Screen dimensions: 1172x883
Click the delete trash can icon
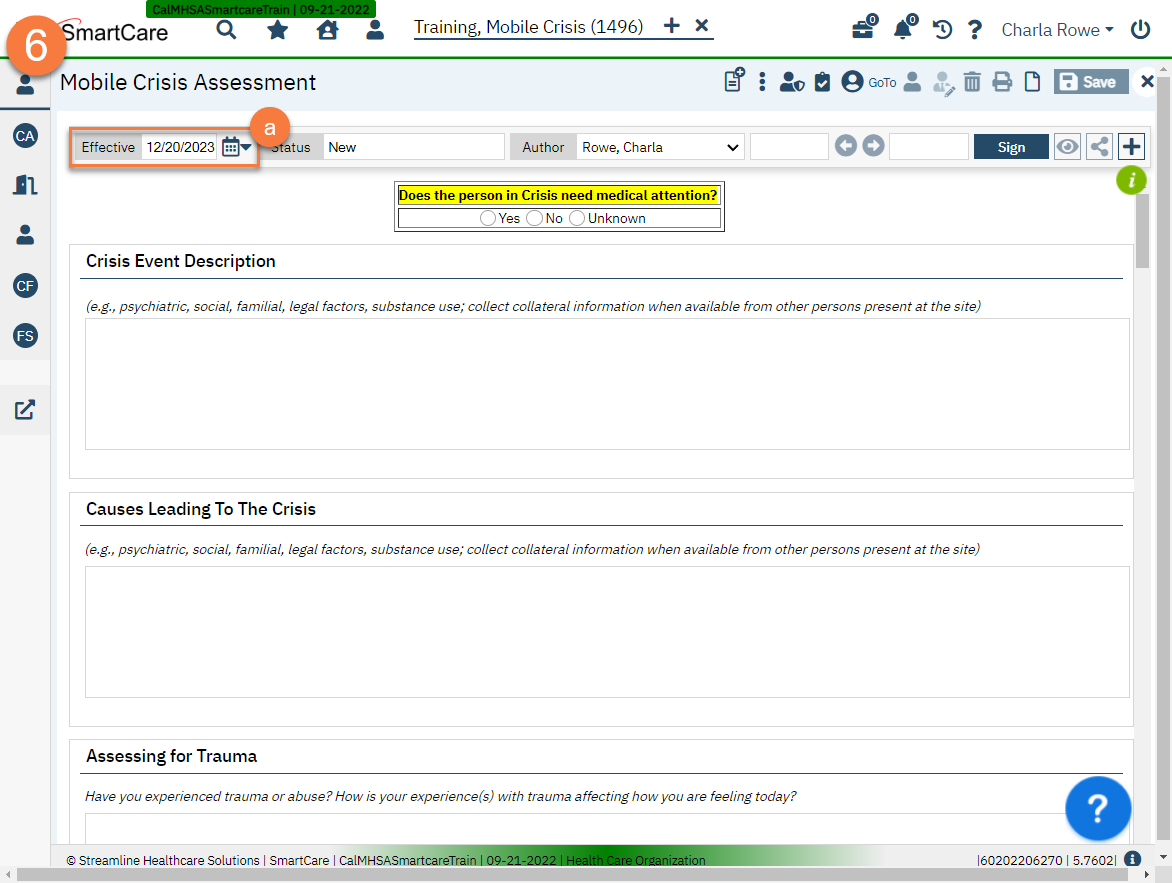(x=972, y=81)
